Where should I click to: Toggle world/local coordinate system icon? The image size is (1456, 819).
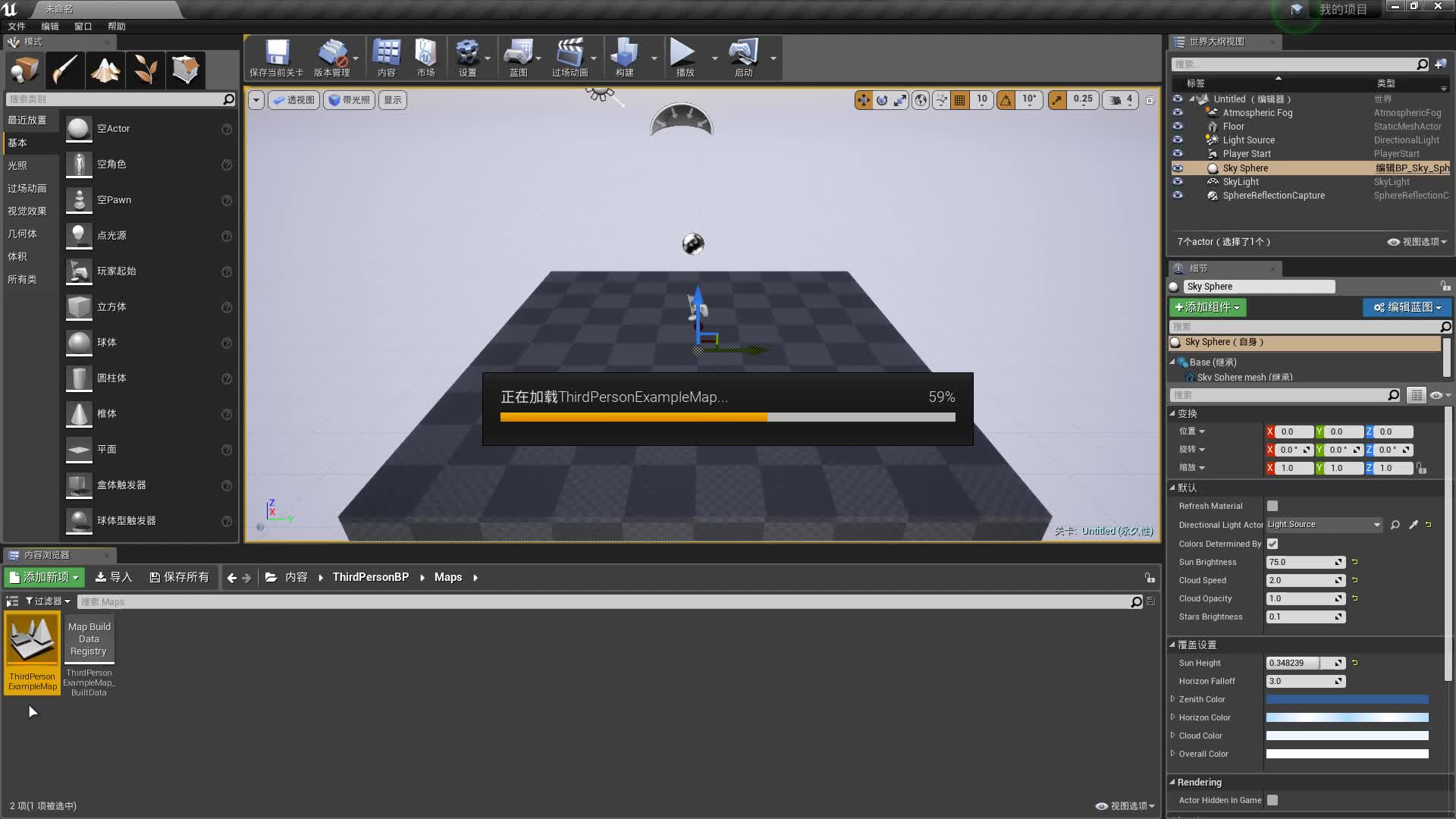(920, 99)
